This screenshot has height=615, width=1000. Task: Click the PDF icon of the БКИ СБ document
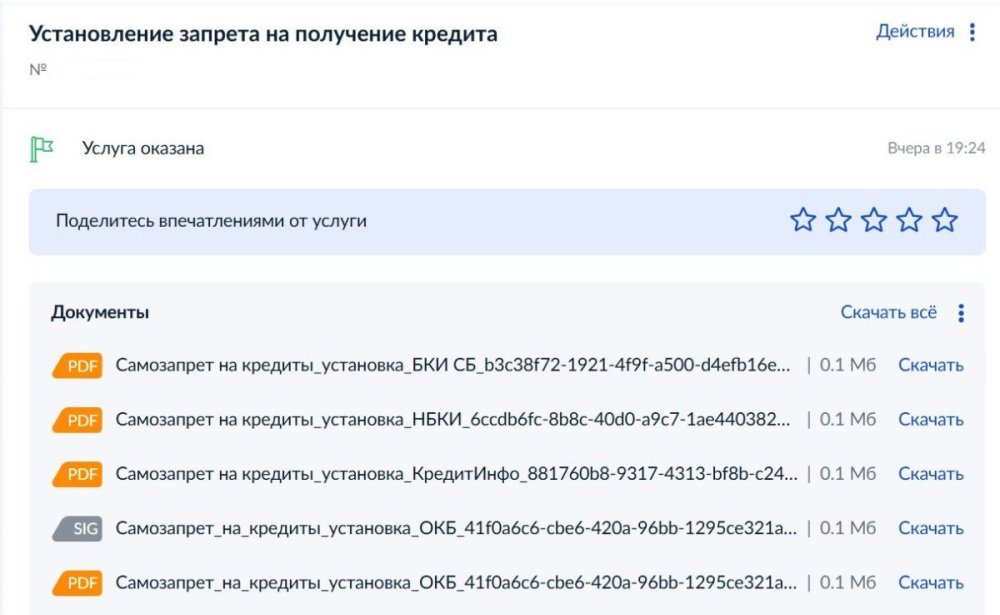click(78, 366)
